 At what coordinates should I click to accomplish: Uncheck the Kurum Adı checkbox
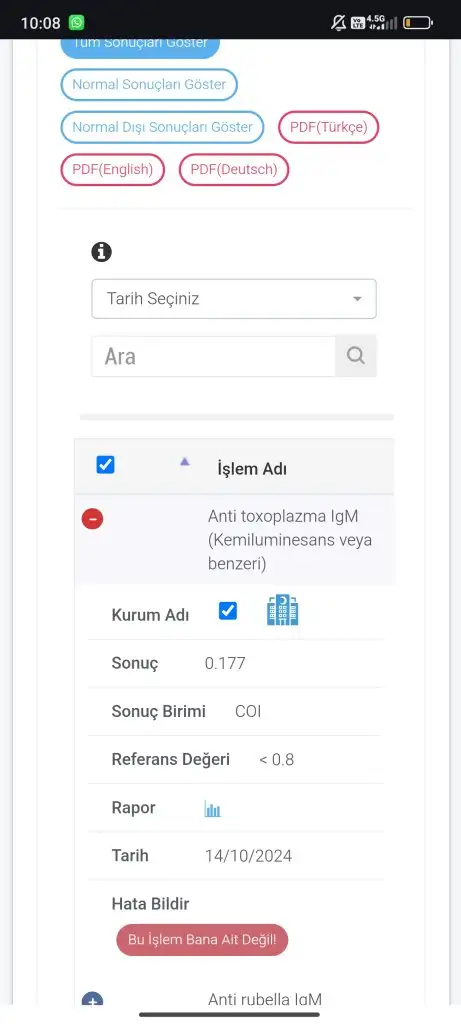click(228, 611)
